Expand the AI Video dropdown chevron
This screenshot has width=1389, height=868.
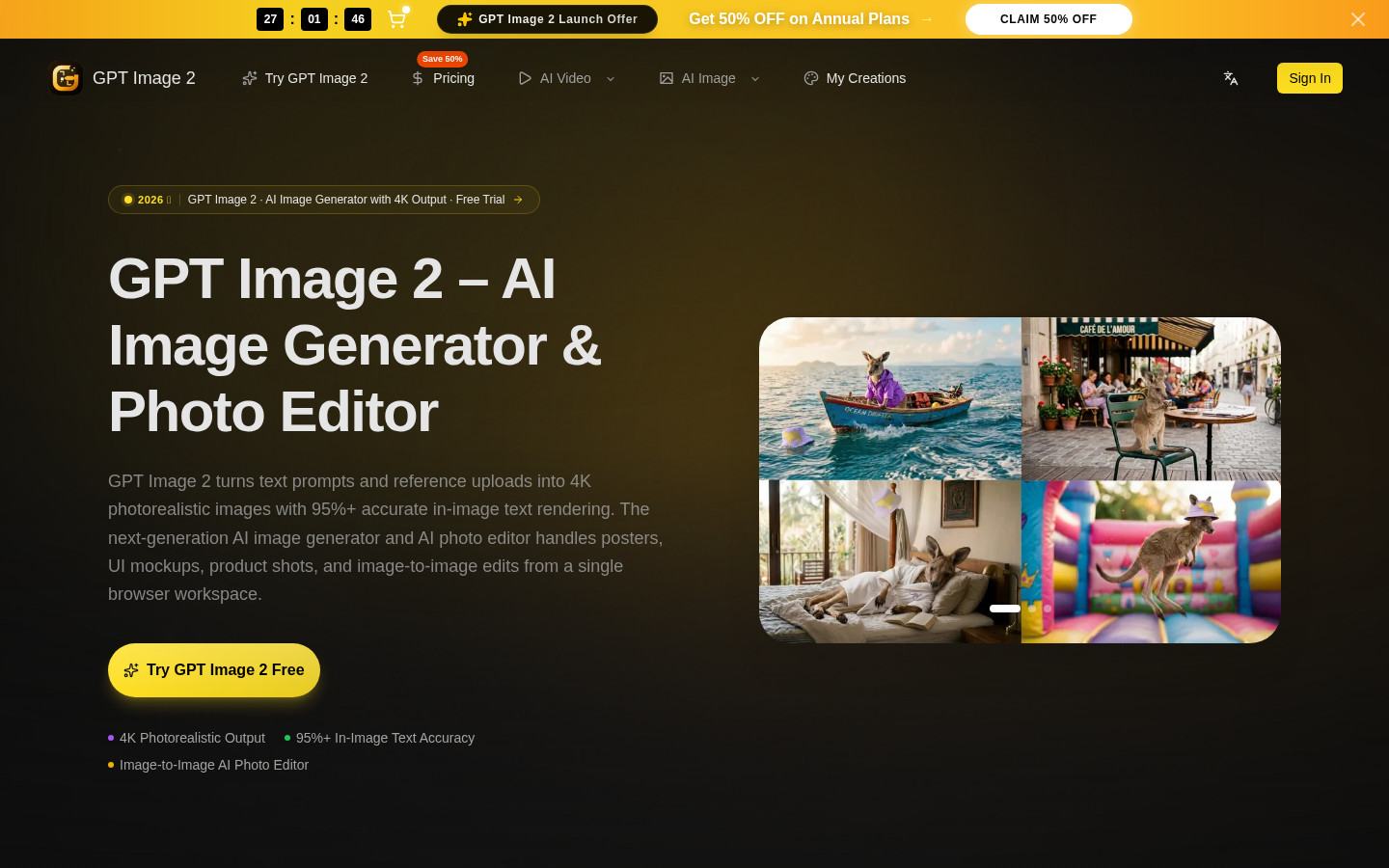611,79
